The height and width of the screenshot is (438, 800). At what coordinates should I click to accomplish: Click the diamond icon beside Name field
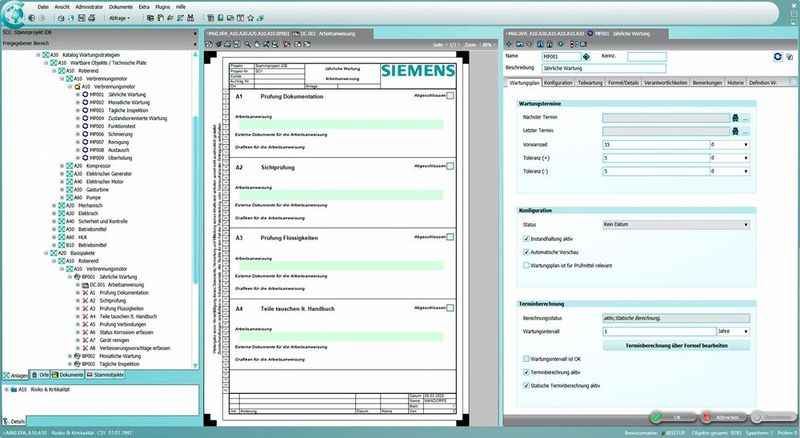[586, 57]
